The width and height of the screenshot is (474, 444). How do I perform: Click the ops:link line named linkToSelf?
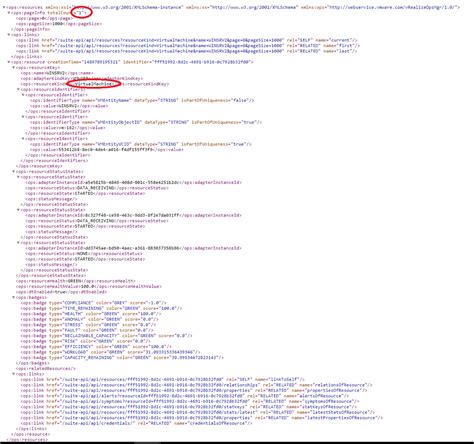[162, 379]
